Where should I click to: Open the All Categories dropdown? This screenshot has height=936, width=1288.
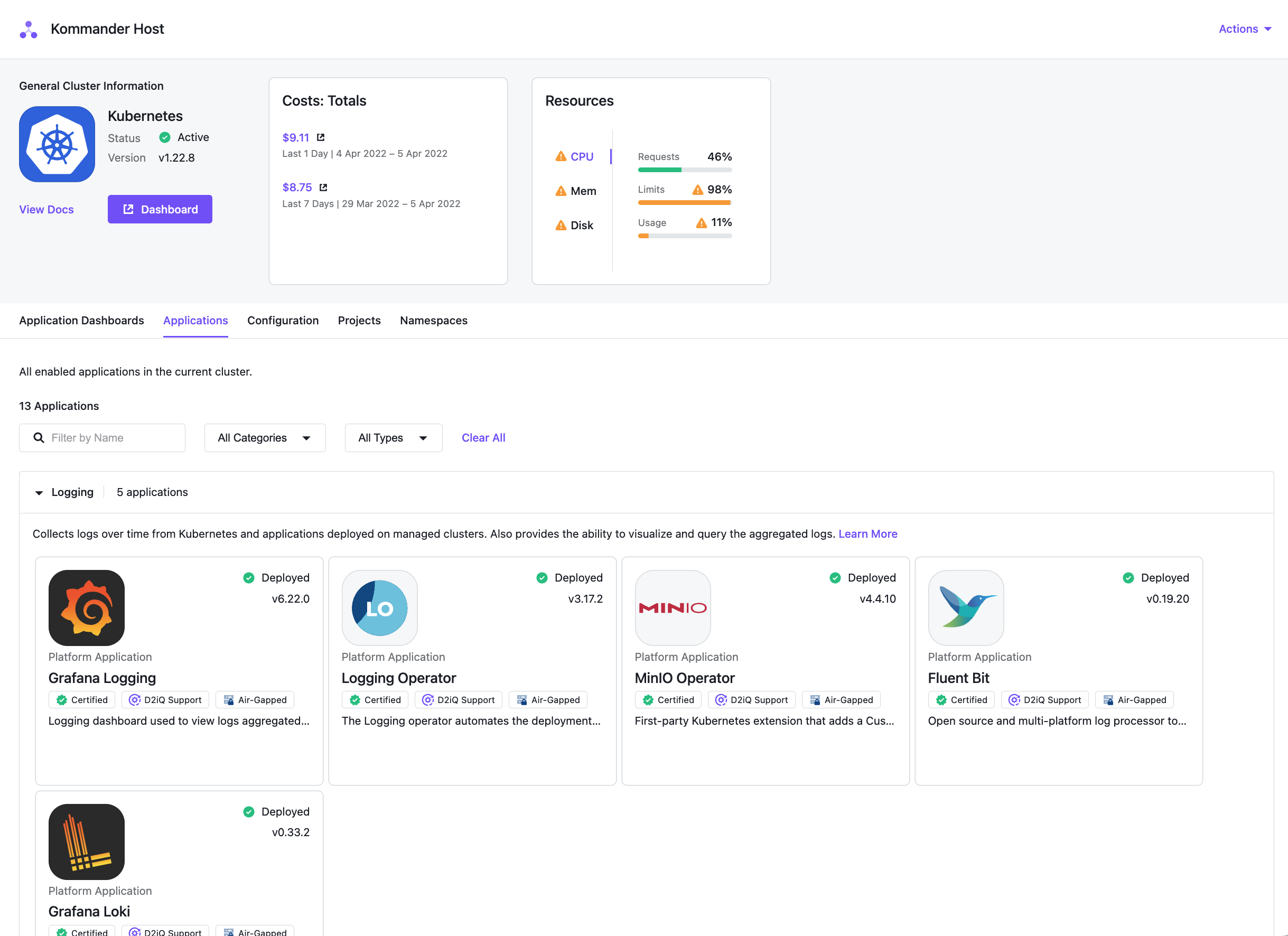tap(265, 438)
